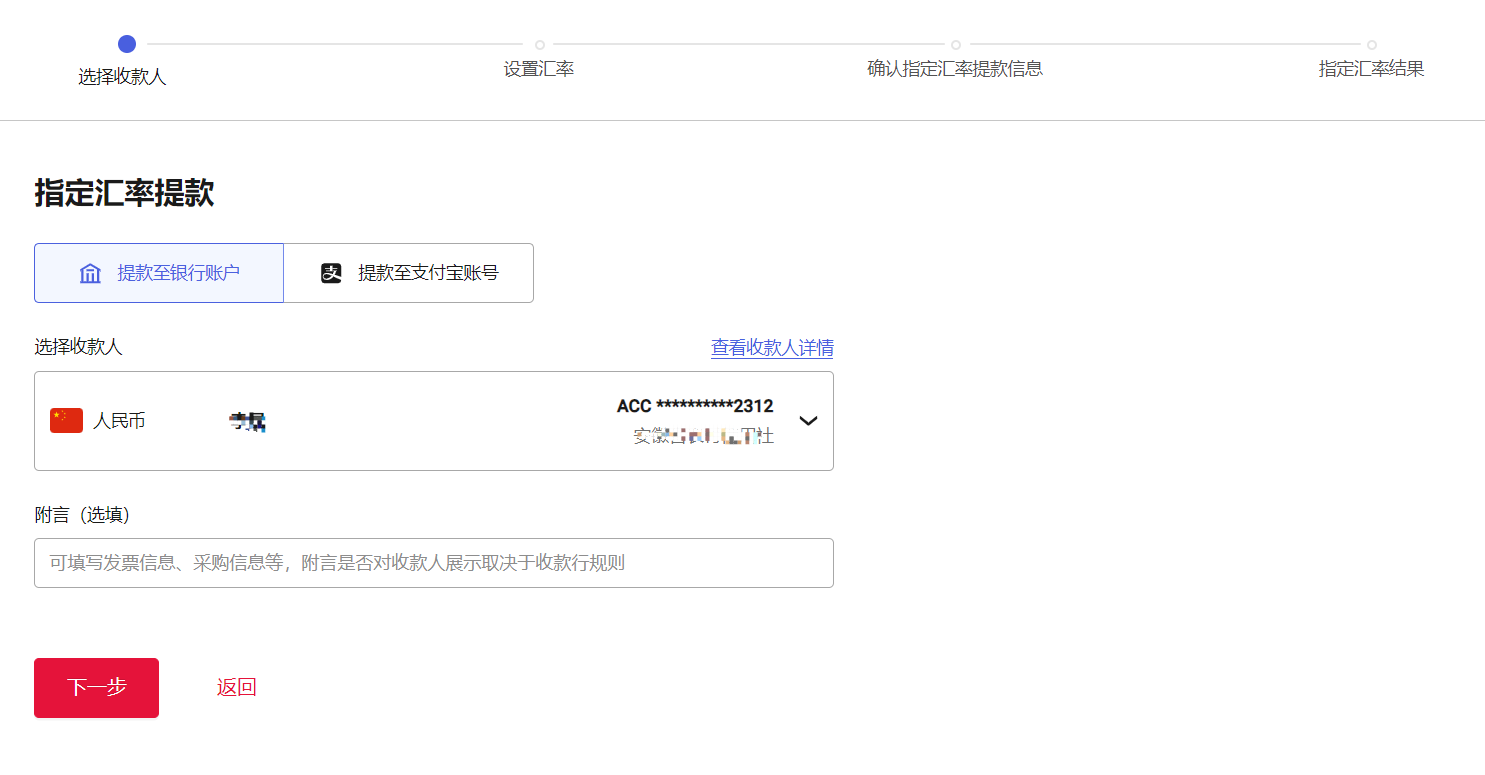Click the Alipay logo icon
The image size is (1485, 775).
[x=331, y=273]
